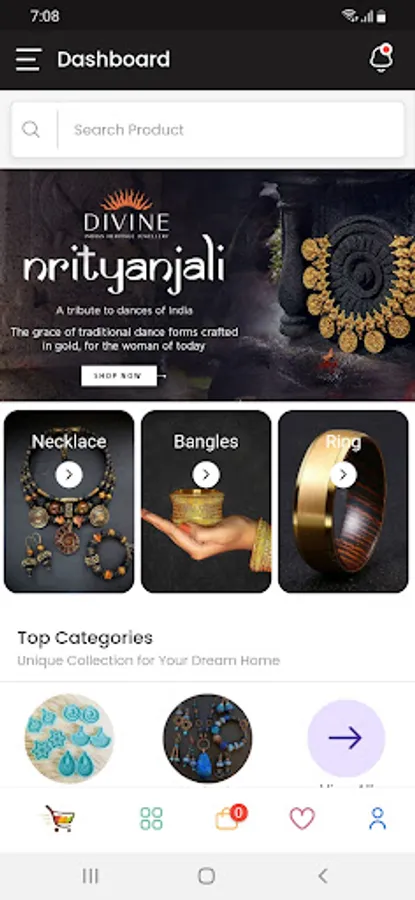Tap the Android home navigation button

pos(207,876)
